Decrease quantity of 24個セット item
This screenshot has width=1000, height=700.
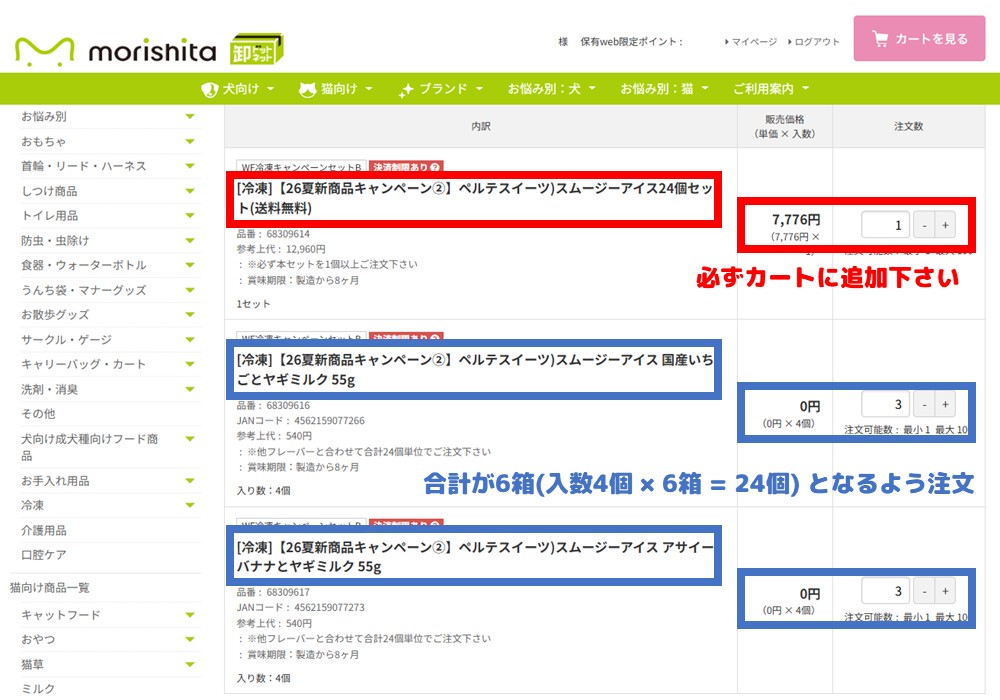pyautogui.click(x=923, y=225)
